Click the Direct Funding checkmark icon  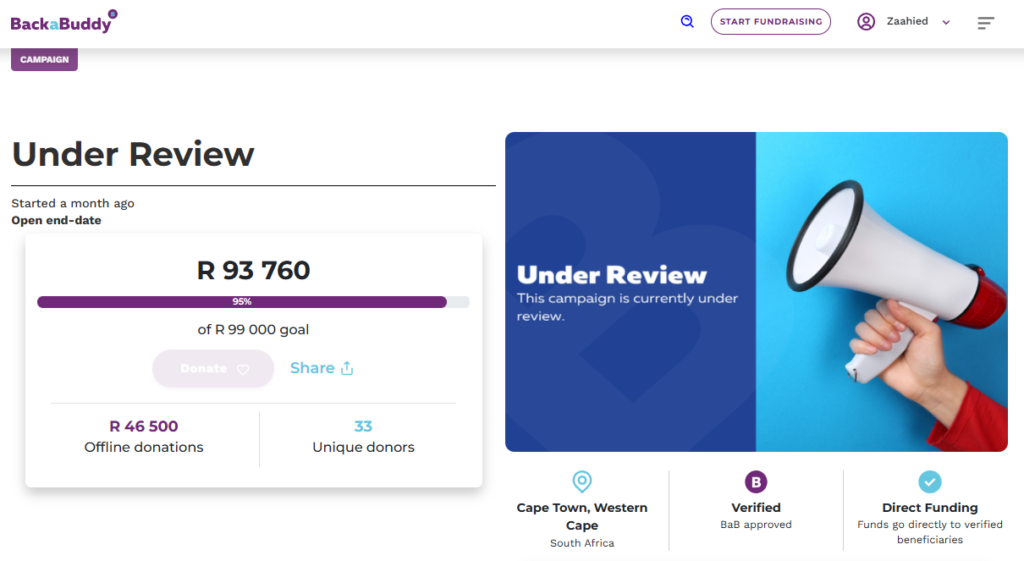pos(930,482)
